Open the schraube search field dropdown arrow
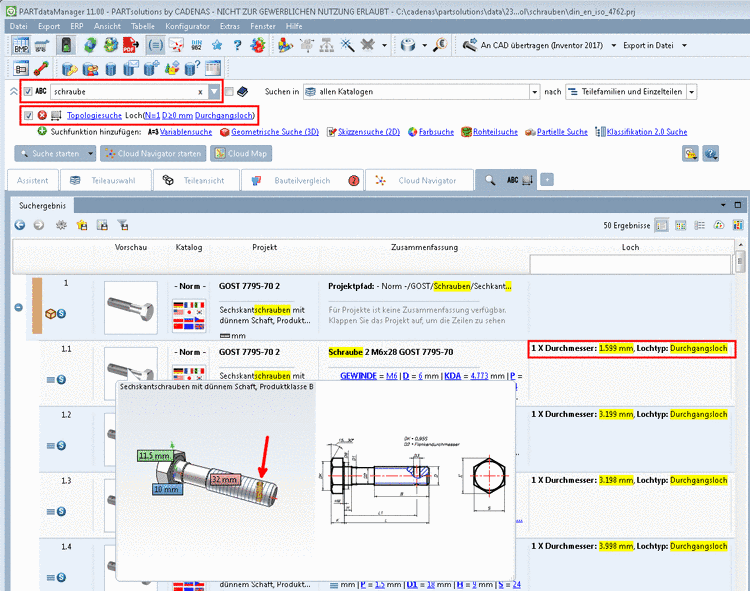Viewport: 750px width, 591px height. pyautogui.click(x=214, y=91)
